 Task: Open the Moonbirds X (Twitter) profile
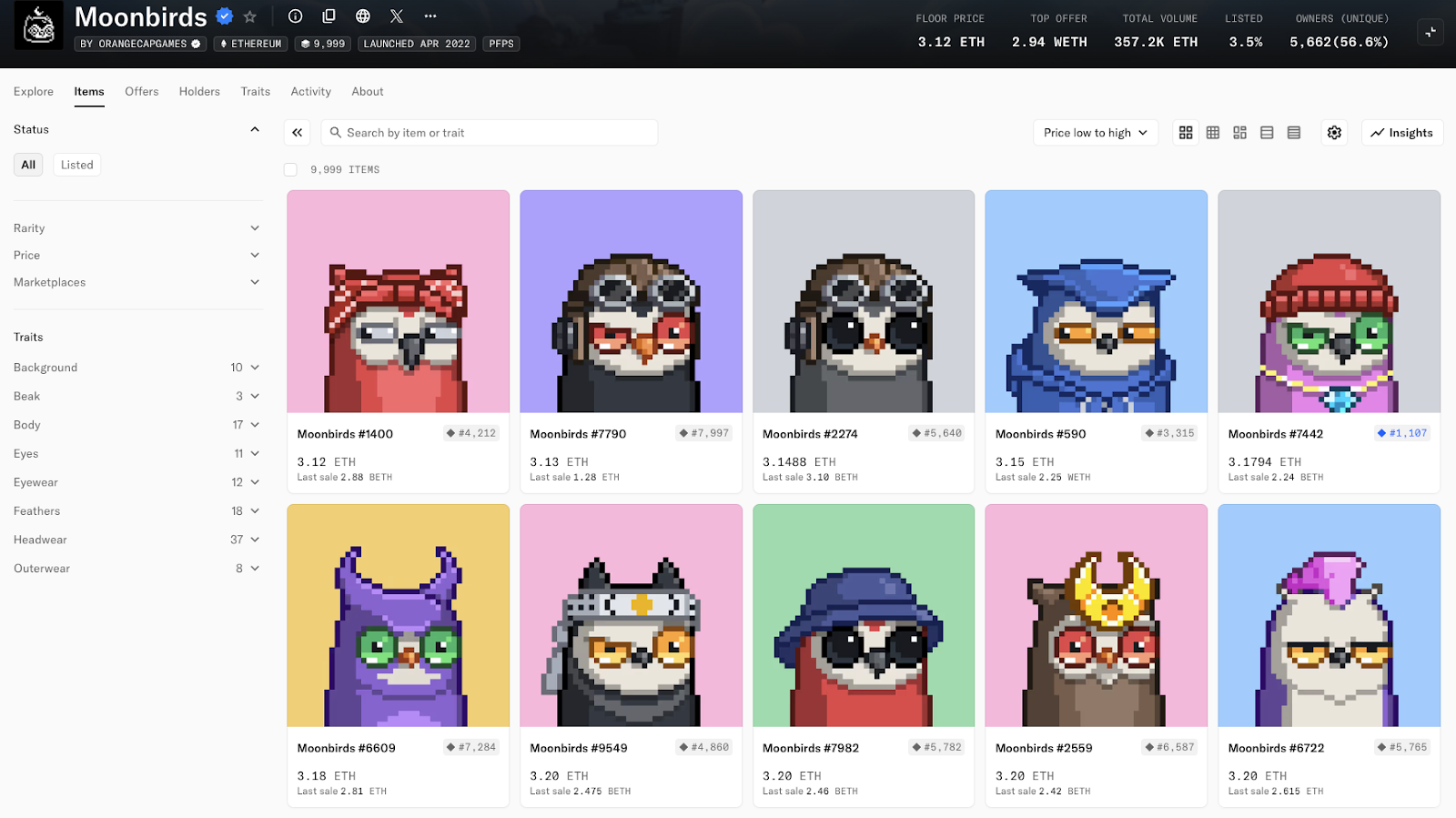click(x=397, y=16)
